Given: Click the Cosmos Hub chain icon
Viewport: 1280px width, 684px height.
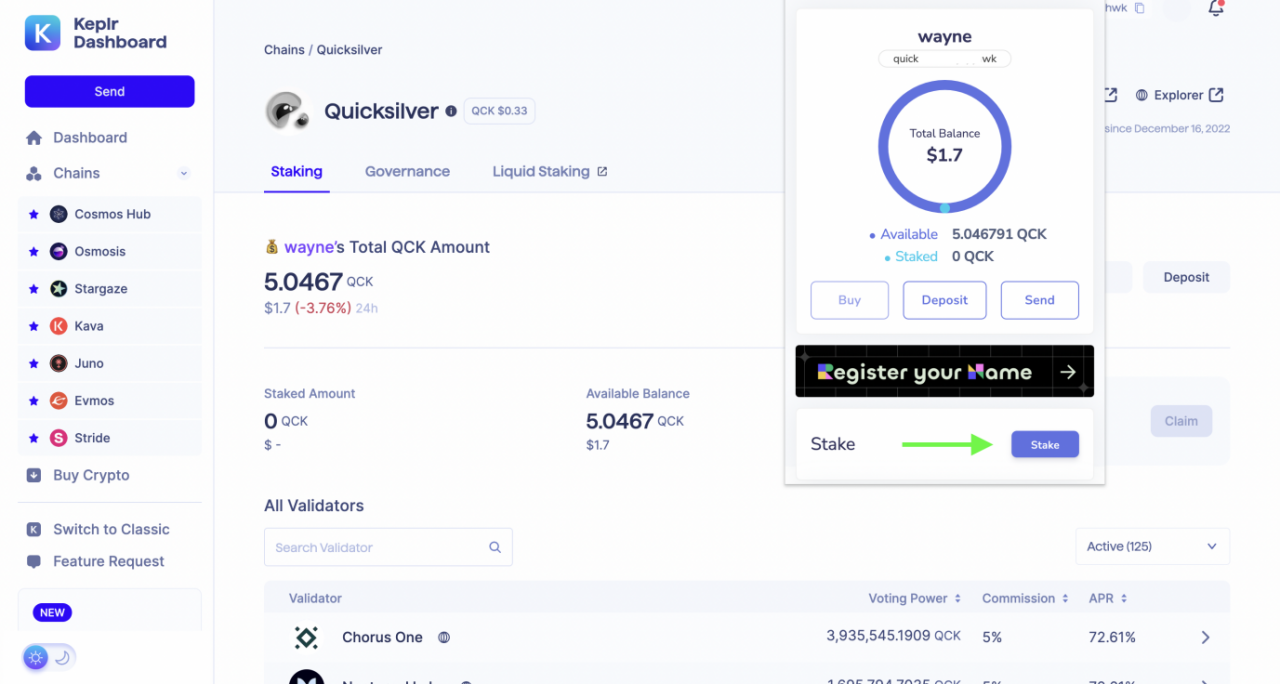Looking at the screenshot, I should pyautogui.click(x=59, y=214).
